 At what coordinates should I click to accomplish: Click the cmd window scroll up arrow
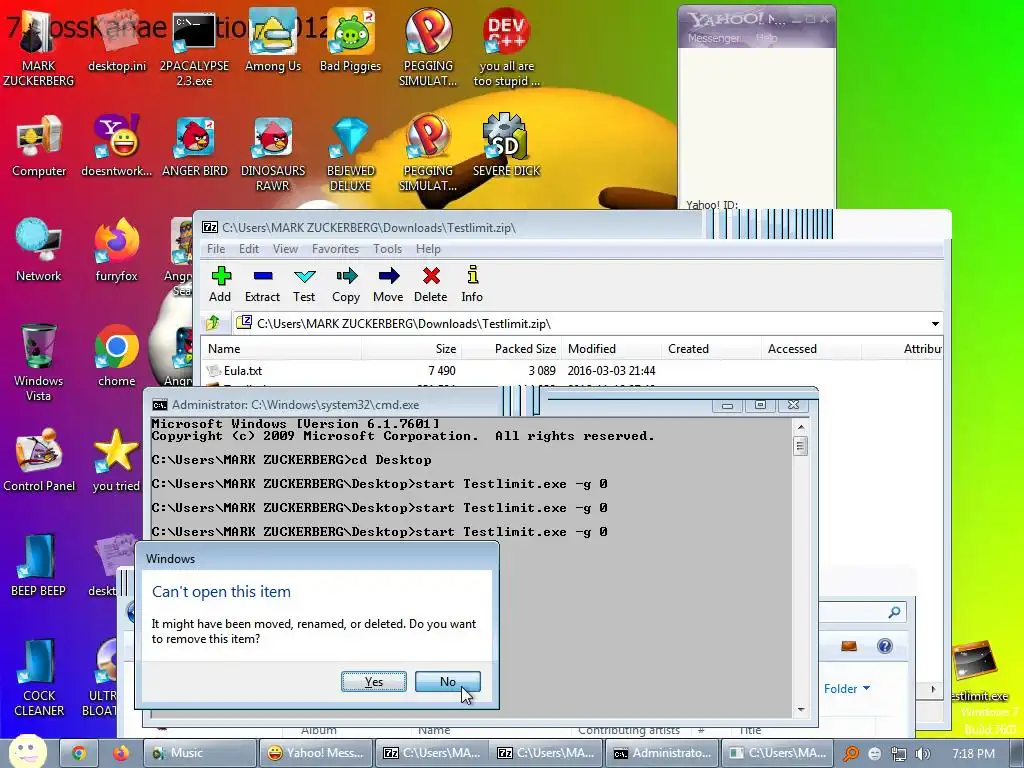(x=801, y=426)
